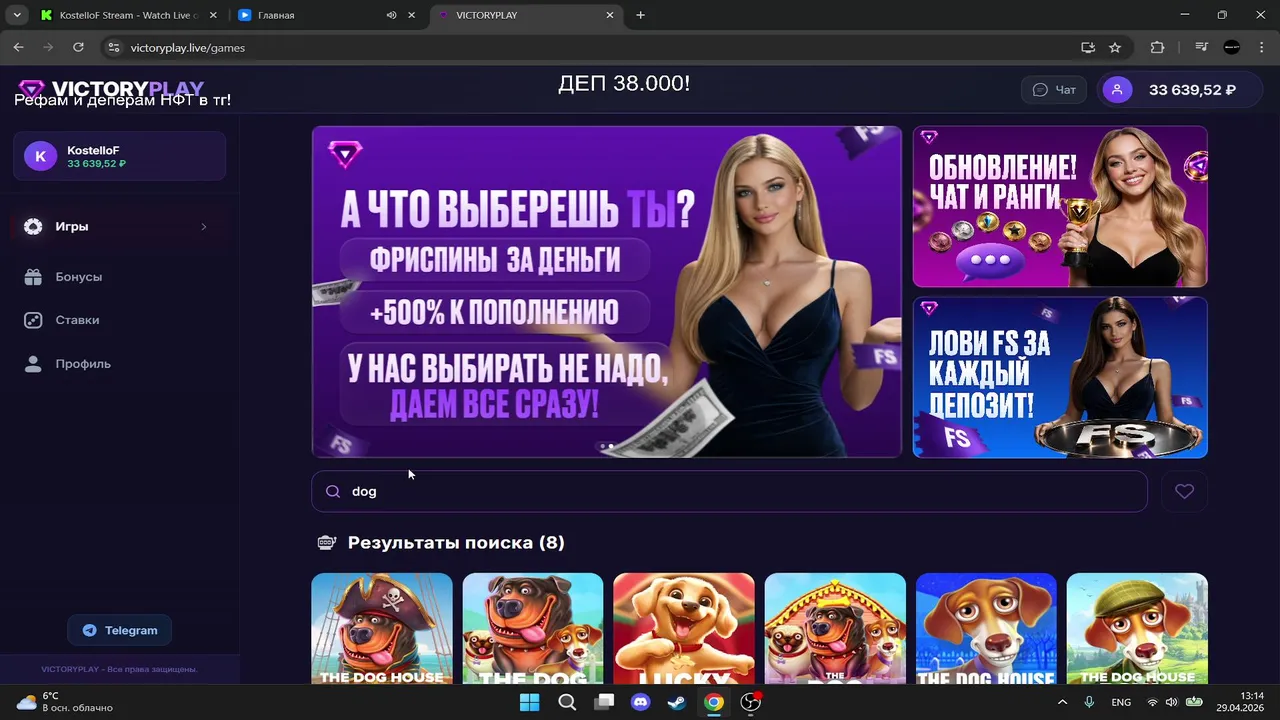
Task: Open the browser profile avatar
Action: coord(1232,47)
